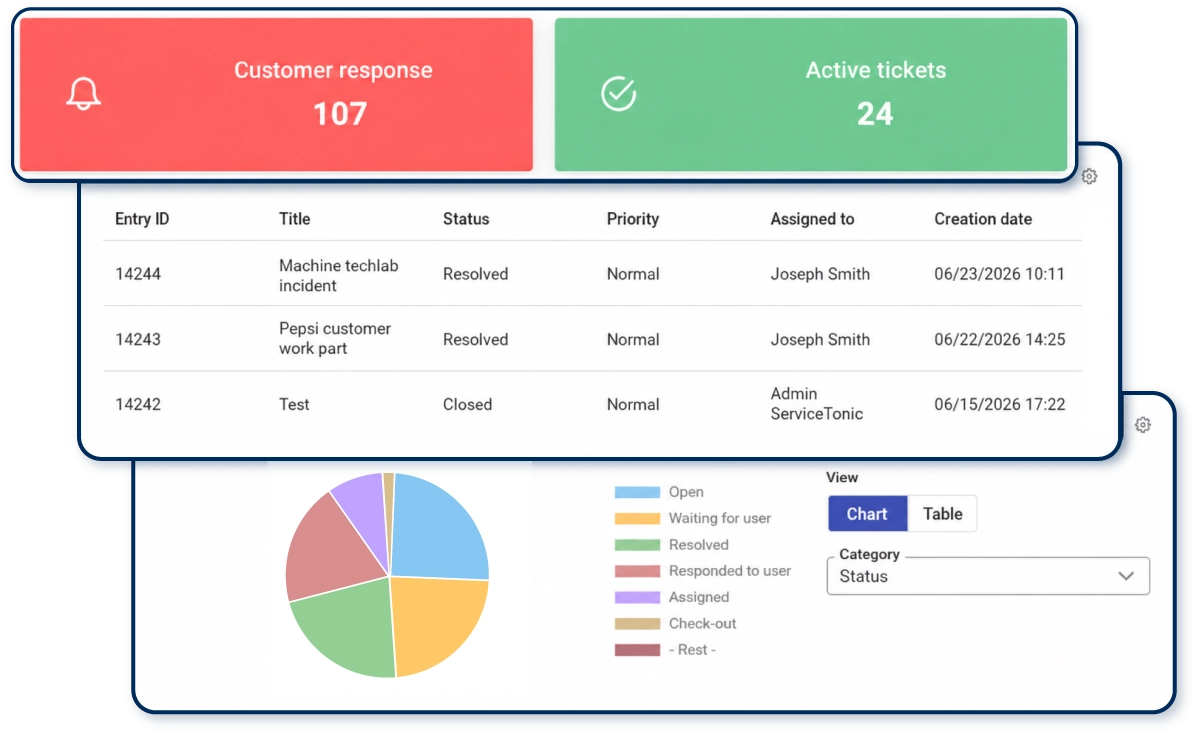Toggle Waiting for user legend swatch

(637, 518)
